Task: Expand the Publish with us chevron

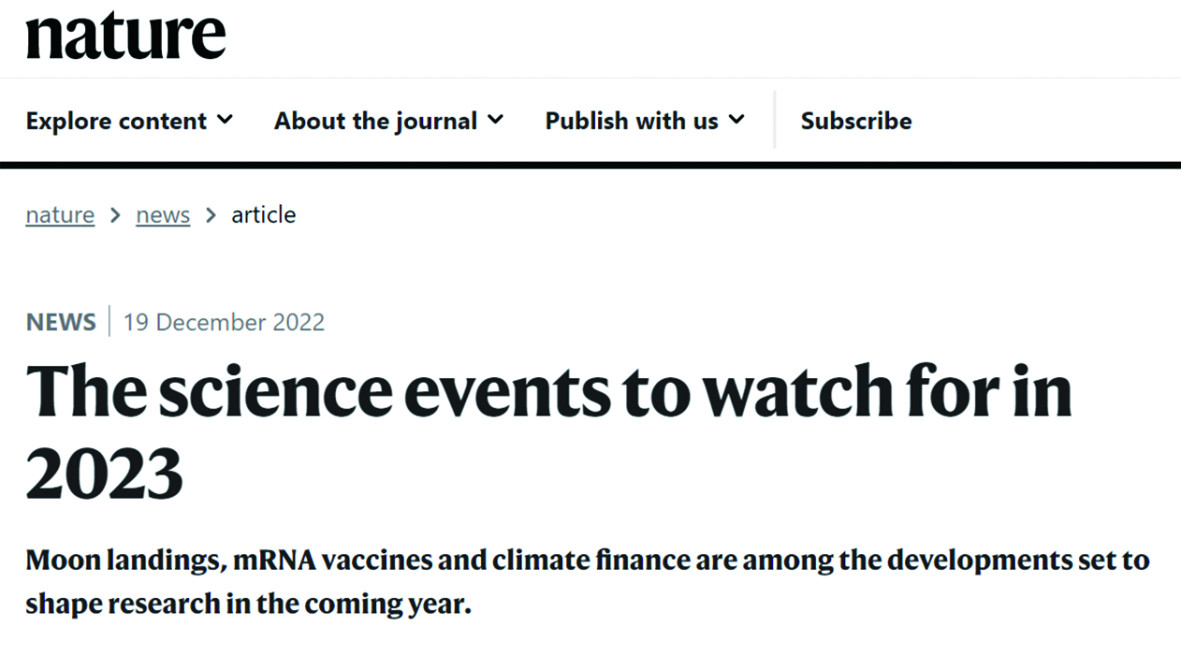Action: click(x=737, y=120)
